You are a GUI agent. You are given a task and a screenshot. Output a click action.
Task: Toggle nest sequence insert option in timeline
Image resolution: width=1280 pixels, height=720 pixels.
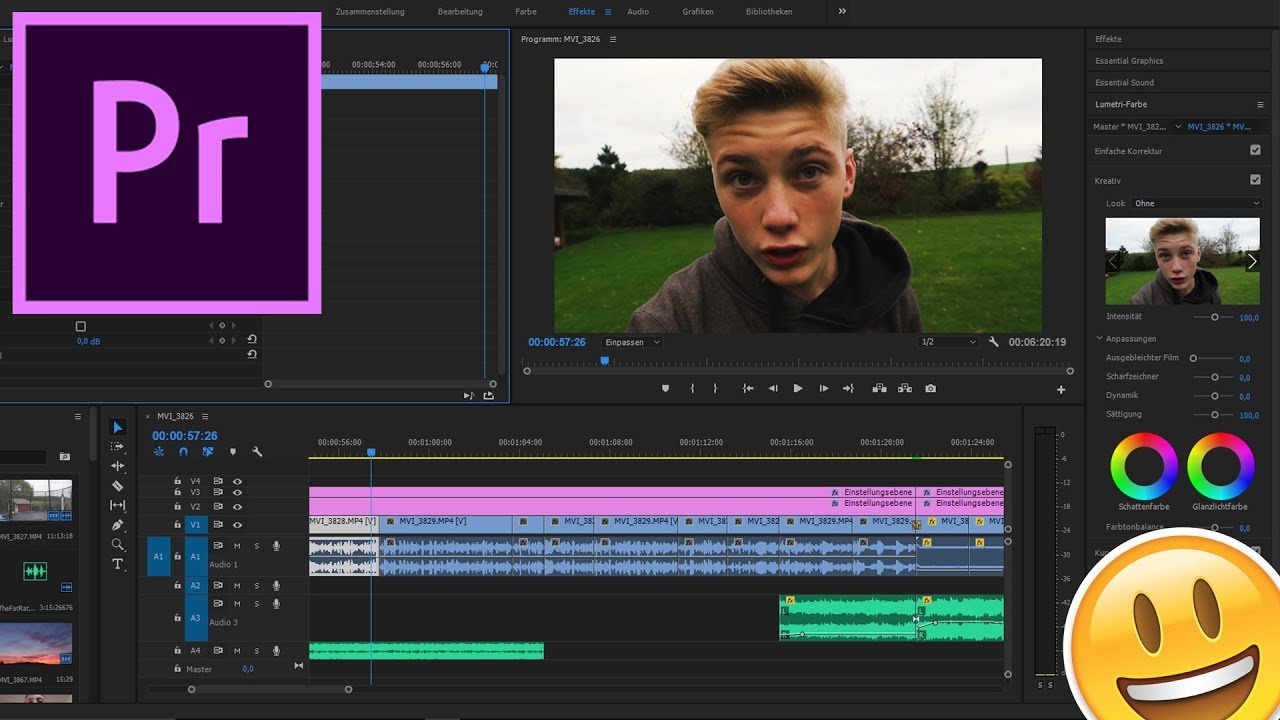[x=159, y=452]
